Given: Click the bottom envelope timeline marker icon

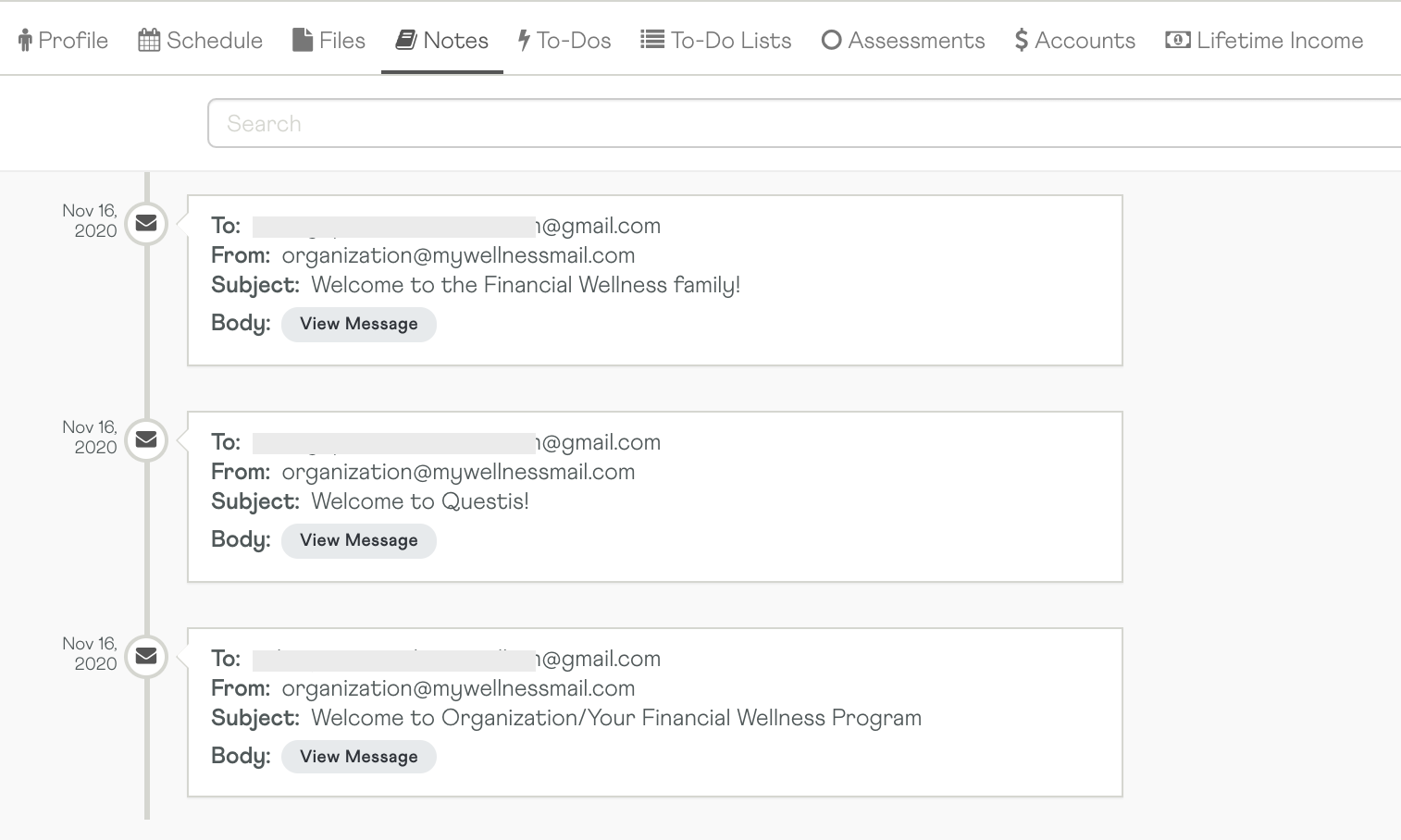Looking at the screenshot, I should tap(145, 657).
